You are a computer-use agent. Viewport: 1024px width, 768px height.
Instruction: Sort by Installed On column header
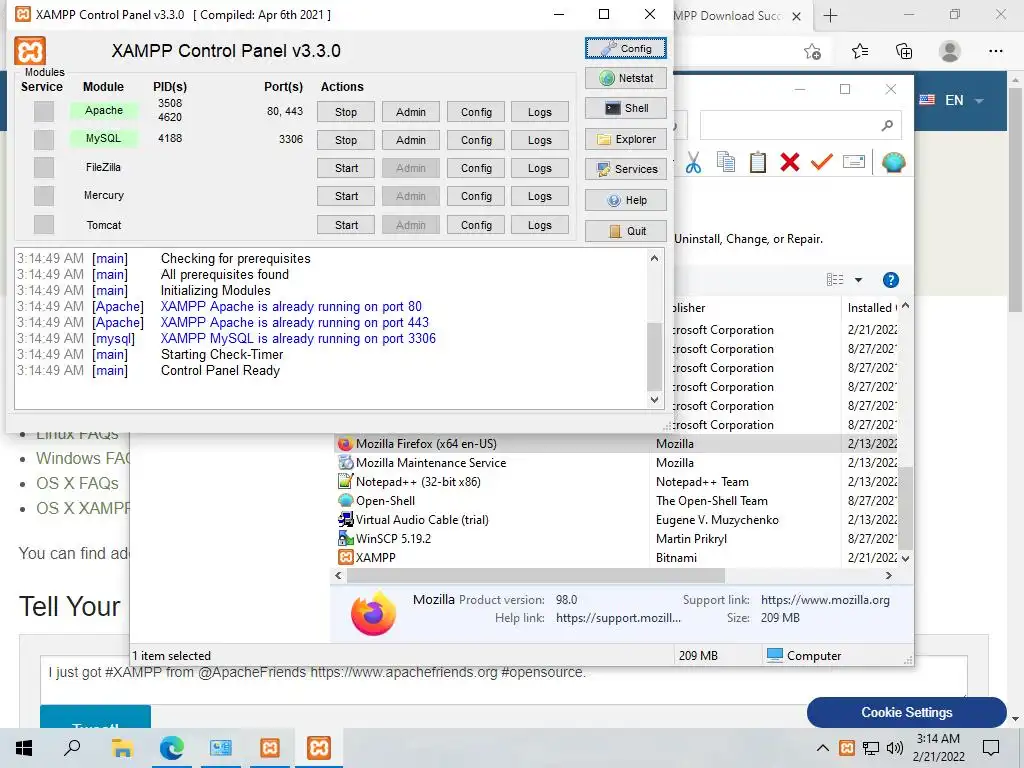pos(872,308)
